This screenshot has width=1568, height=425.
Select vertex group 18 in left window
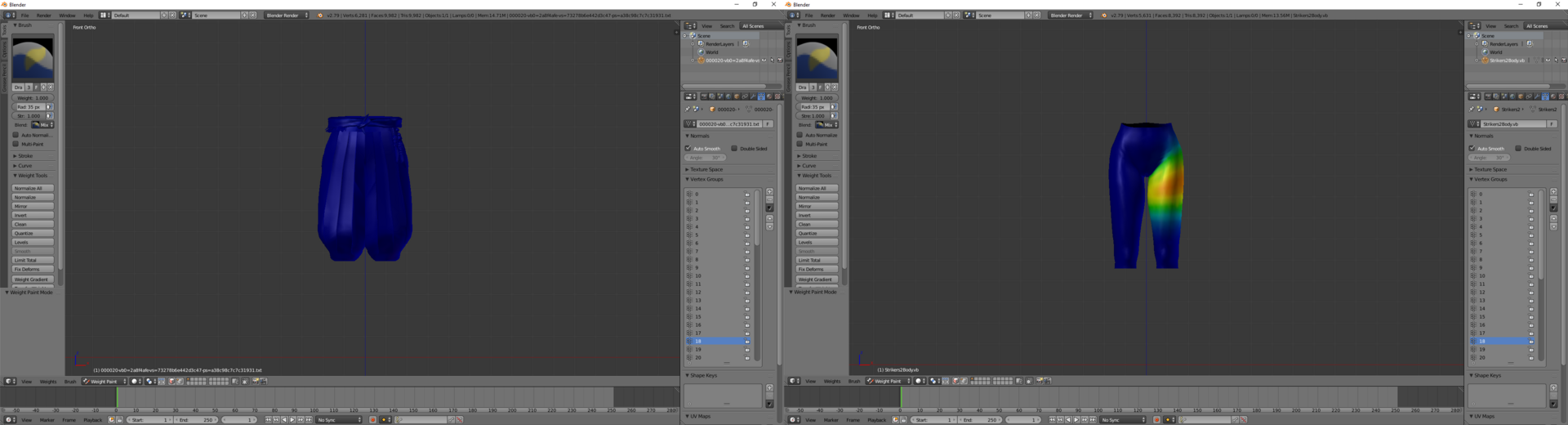pos(717,342)
